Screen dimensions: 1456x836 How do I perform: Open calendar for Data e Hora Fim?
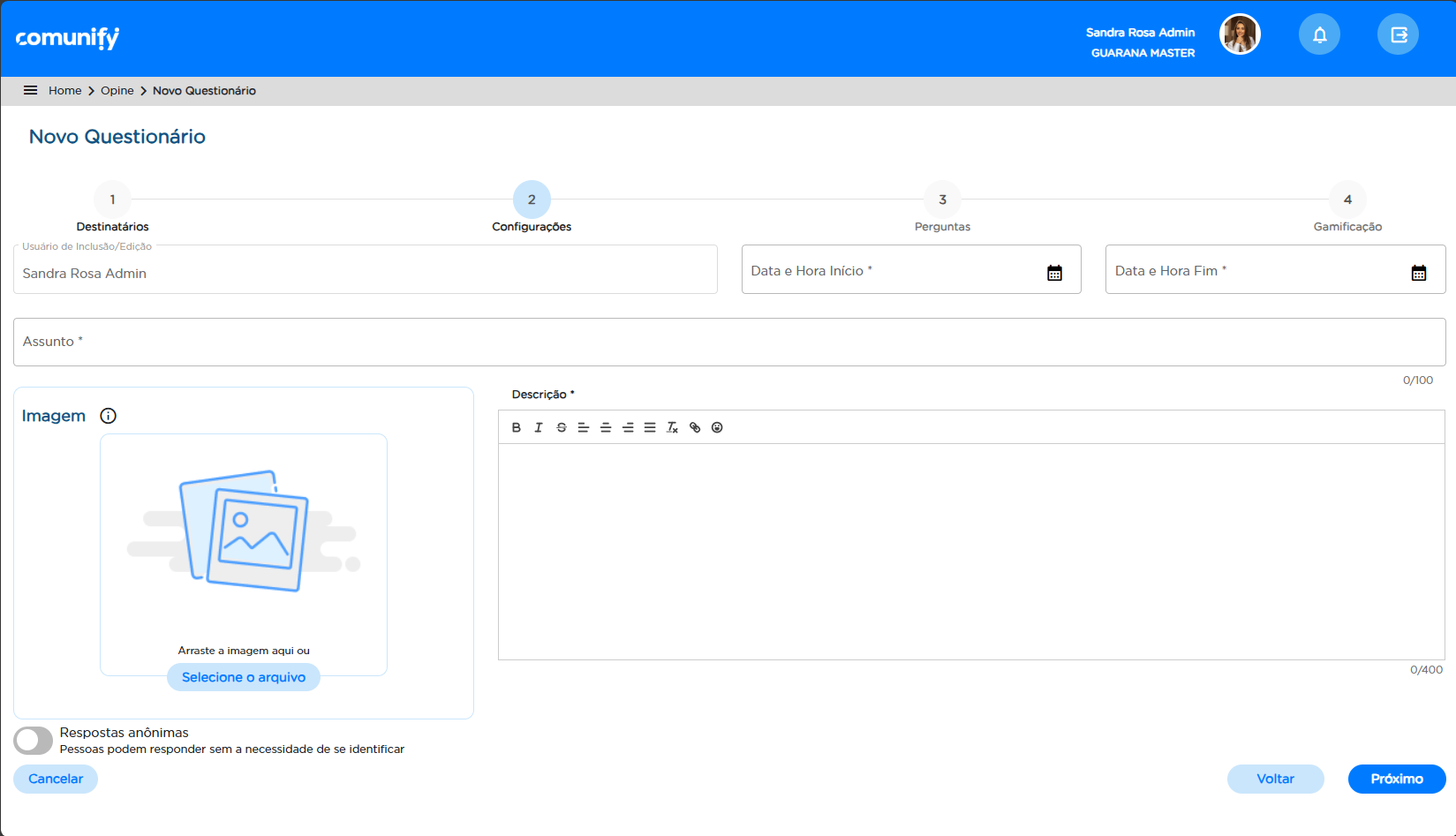point(1418,273)
